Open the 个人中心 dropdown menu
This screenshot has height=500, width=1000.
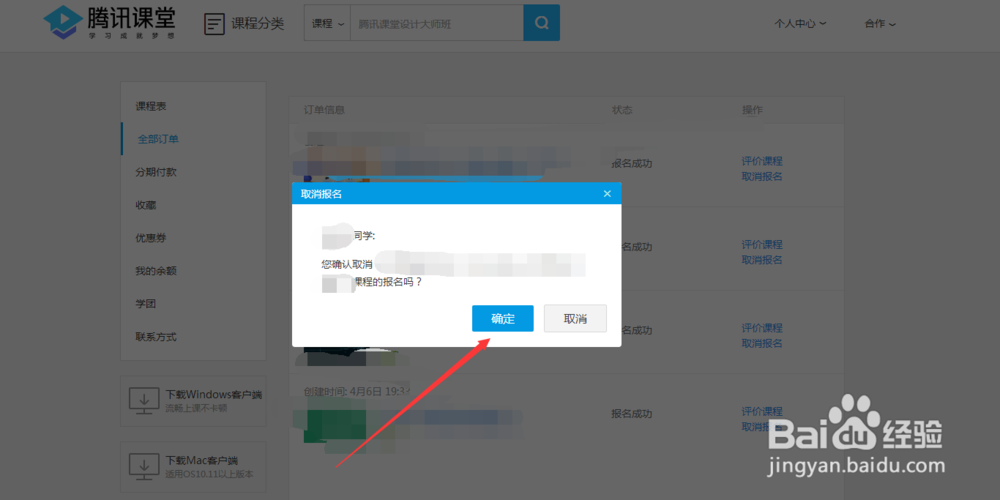click(x=800, y=24)
